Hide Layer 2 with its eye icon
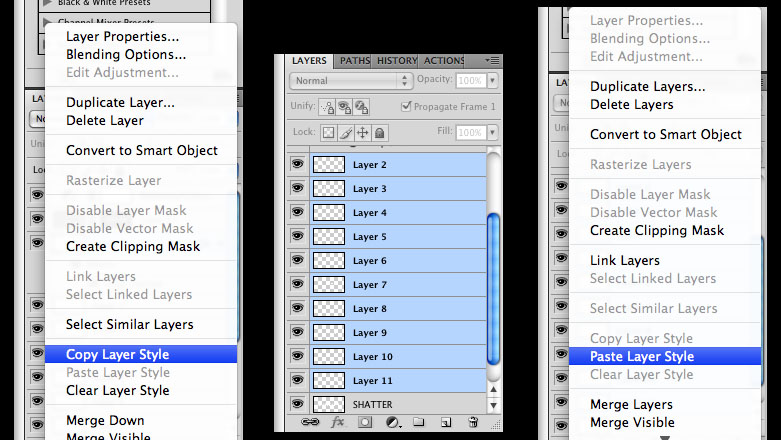781x440 pixels. (298, 164)
